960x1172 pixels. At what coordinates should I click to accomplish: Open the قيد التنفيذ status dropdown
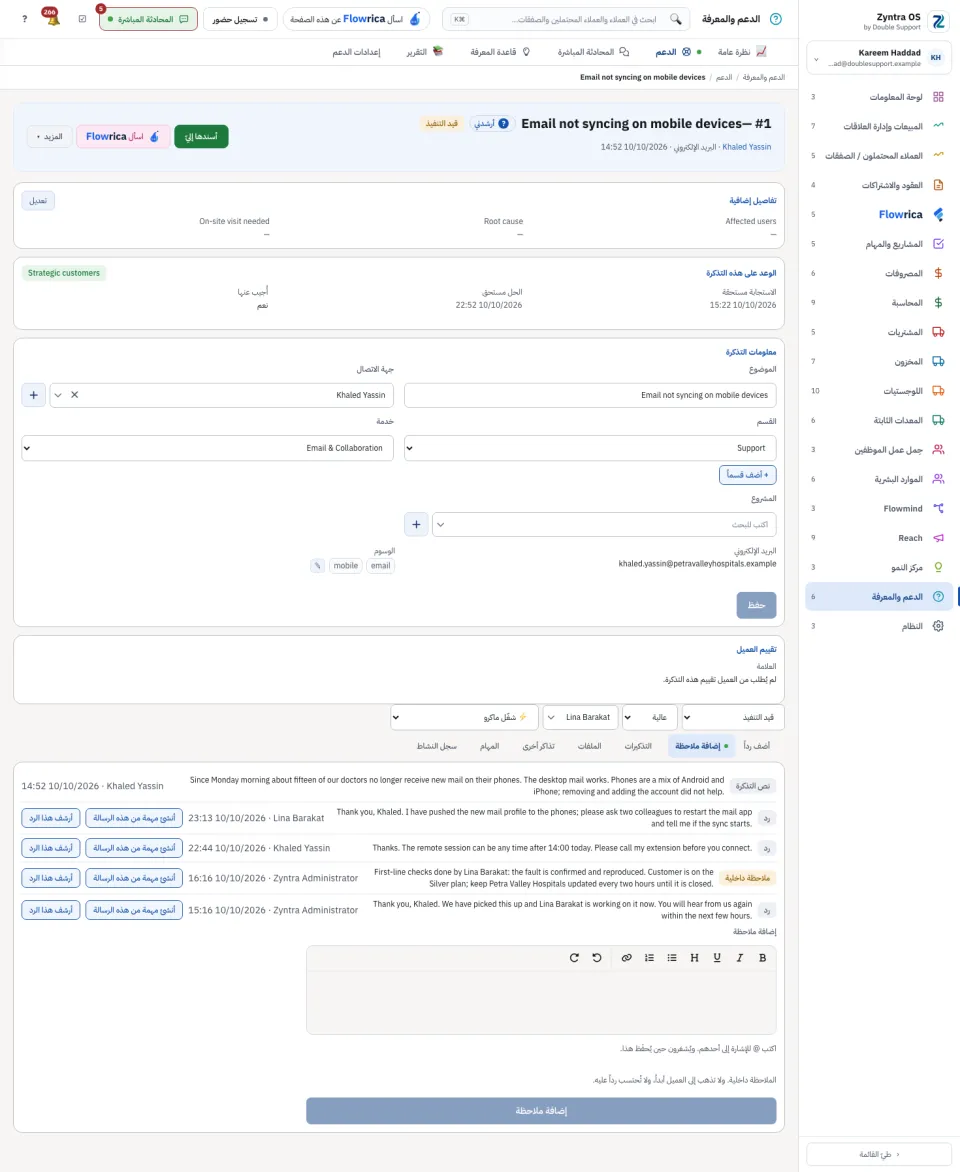pyautogui.click(x=733, y=718)
